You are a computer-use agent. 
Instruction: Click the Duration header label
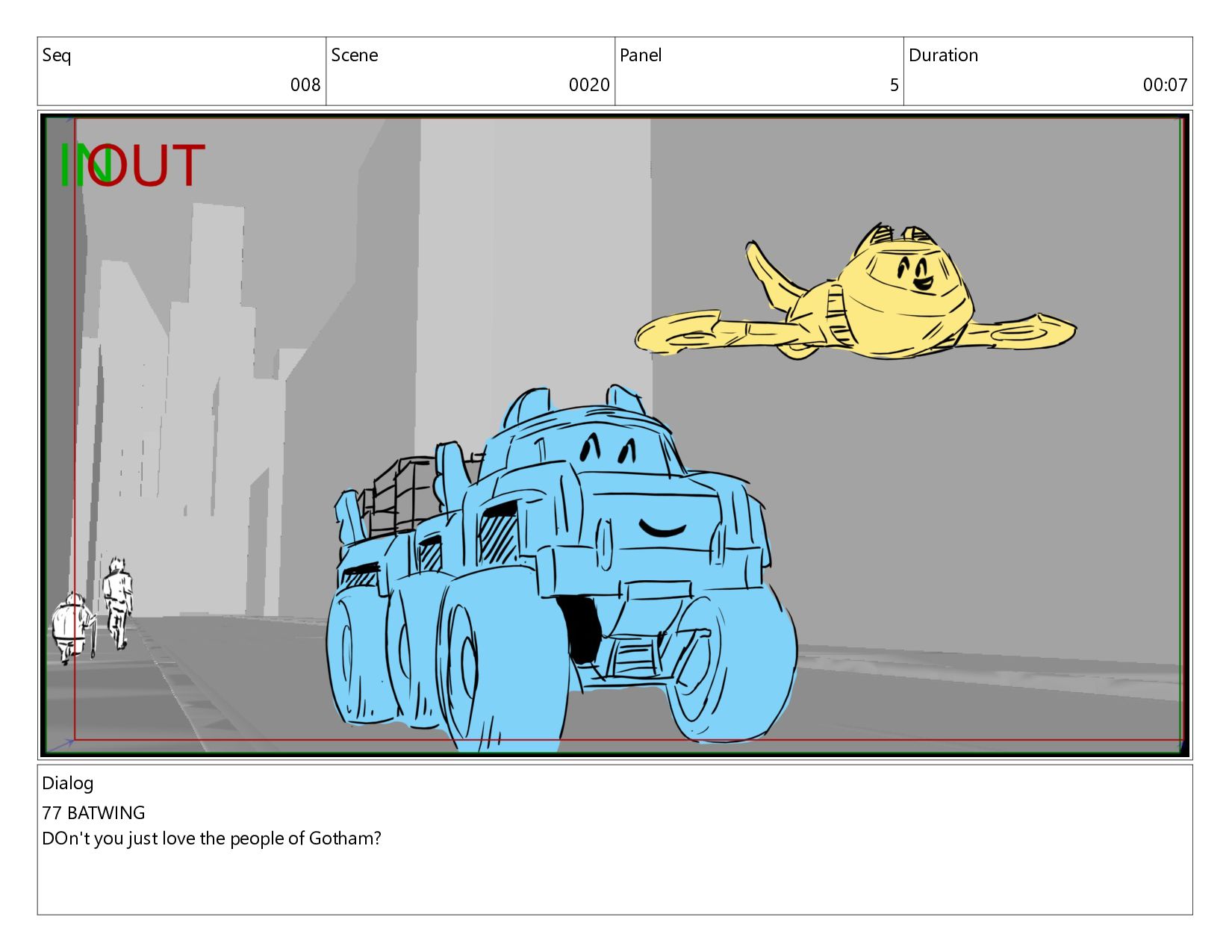click(x=943, y=55)
